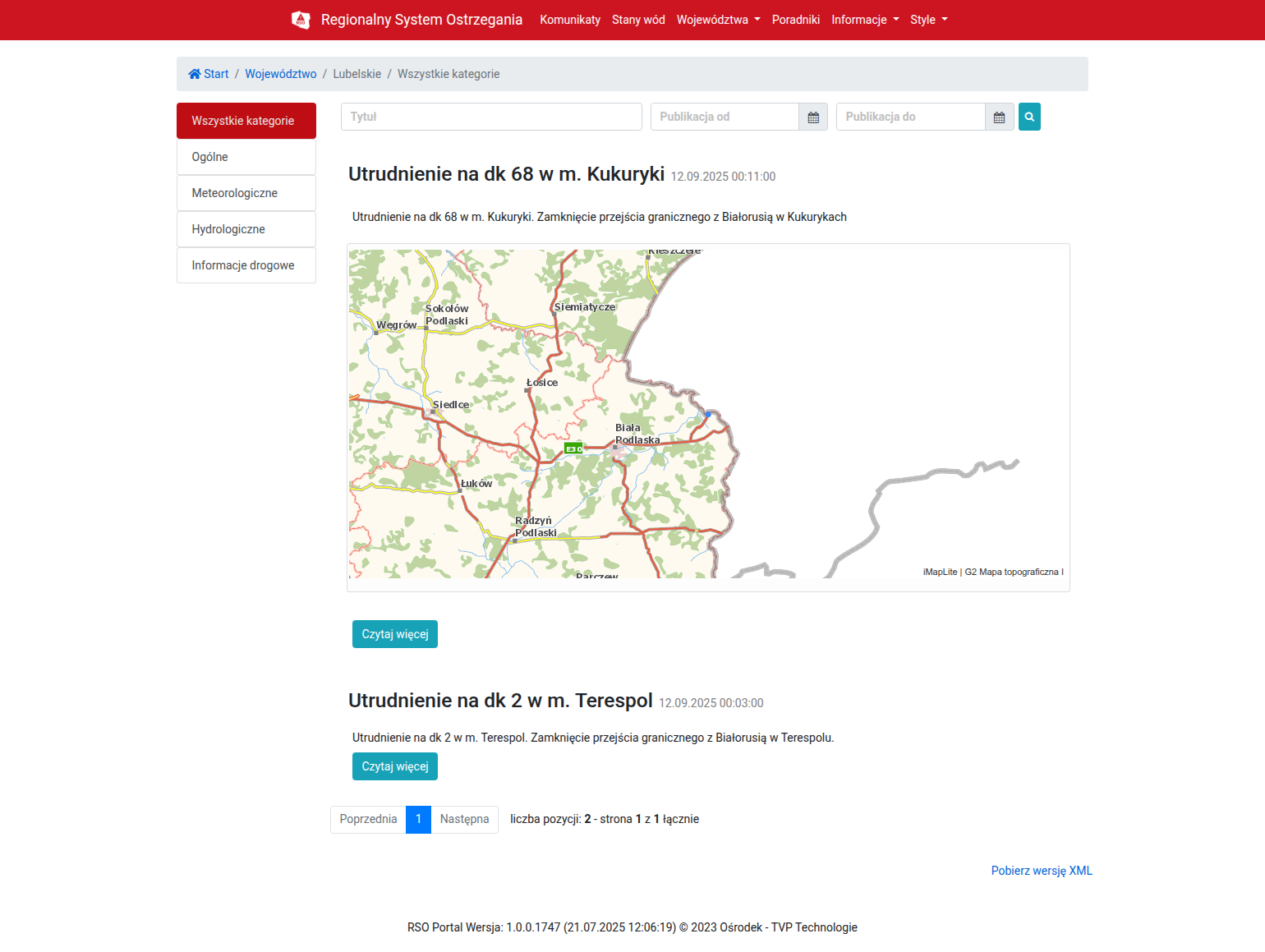Select the Informacje drogowe category
1265x952 pixels.
246,265
